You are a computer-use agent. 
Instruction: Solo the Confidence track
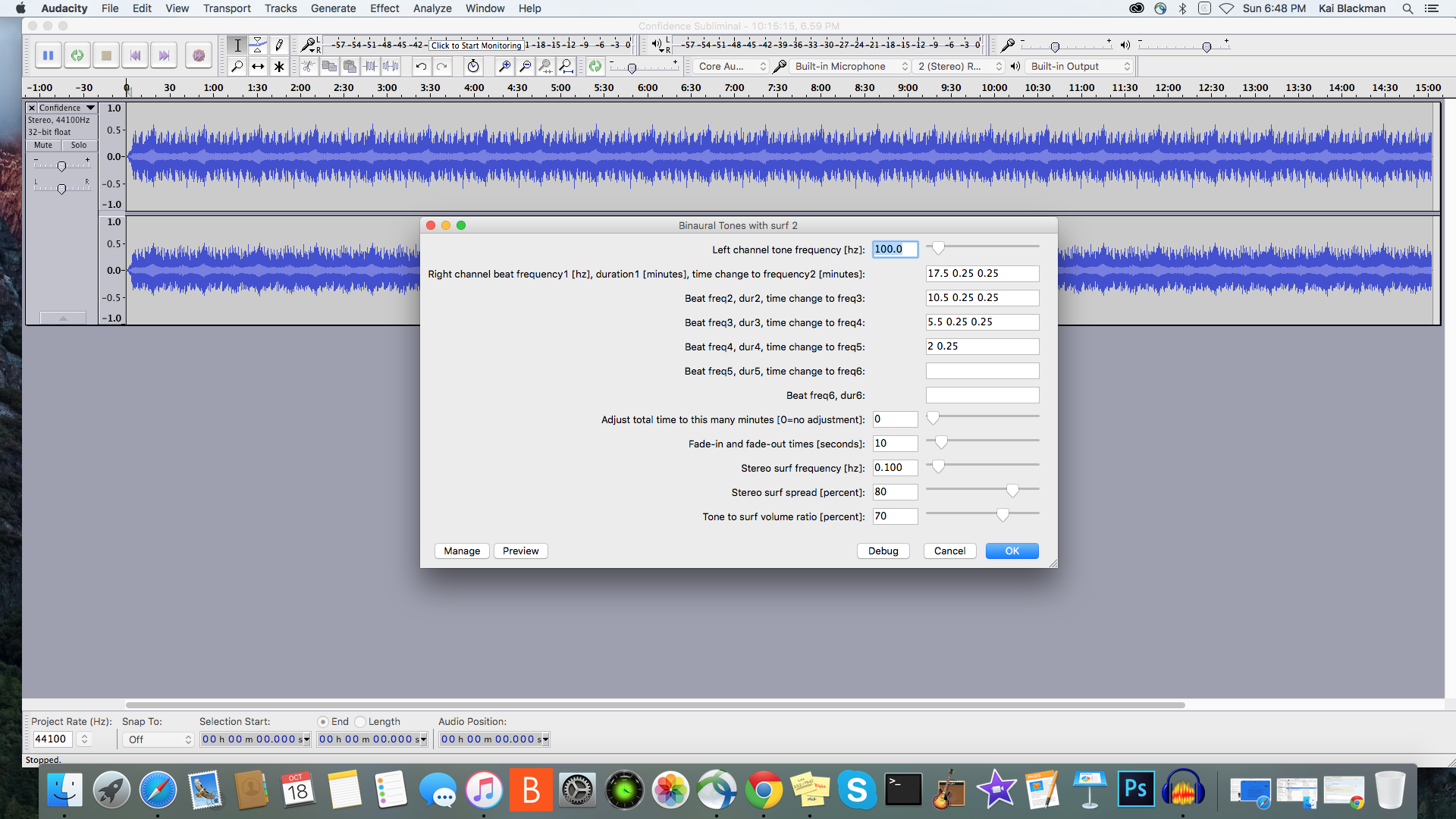coord(79,145)
